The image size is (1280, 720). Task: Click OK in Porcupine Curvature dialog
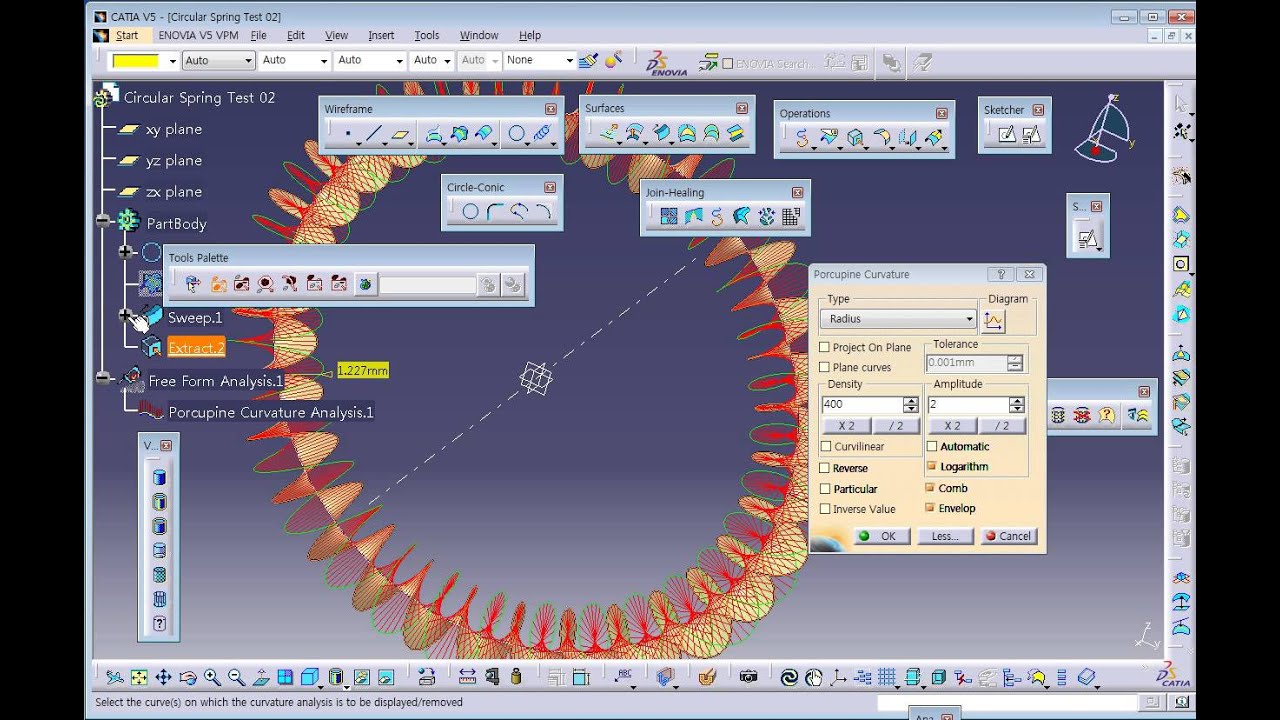tap(882, 536)
